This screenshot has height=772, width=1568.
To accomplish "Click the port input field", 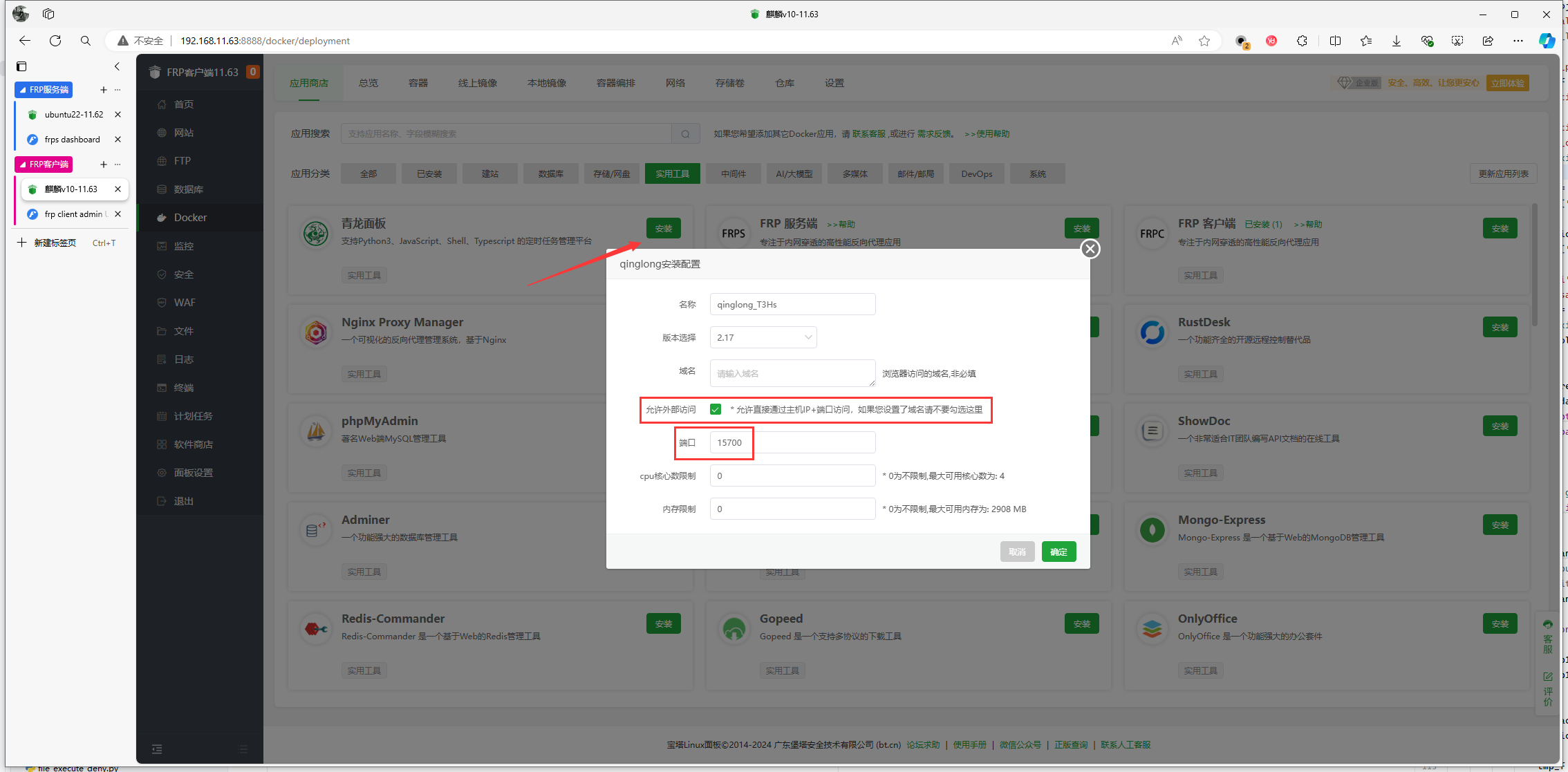I will pos(792,442).
